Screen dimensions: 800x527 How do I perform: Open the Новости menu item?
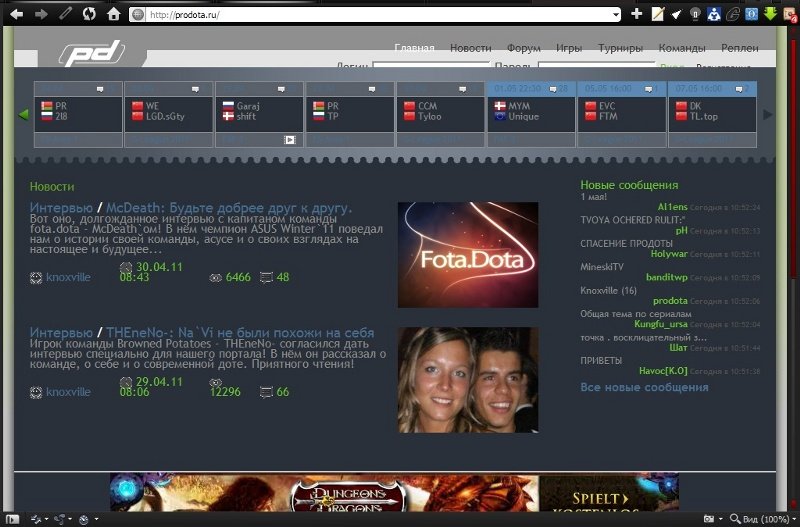pos(470,48)
